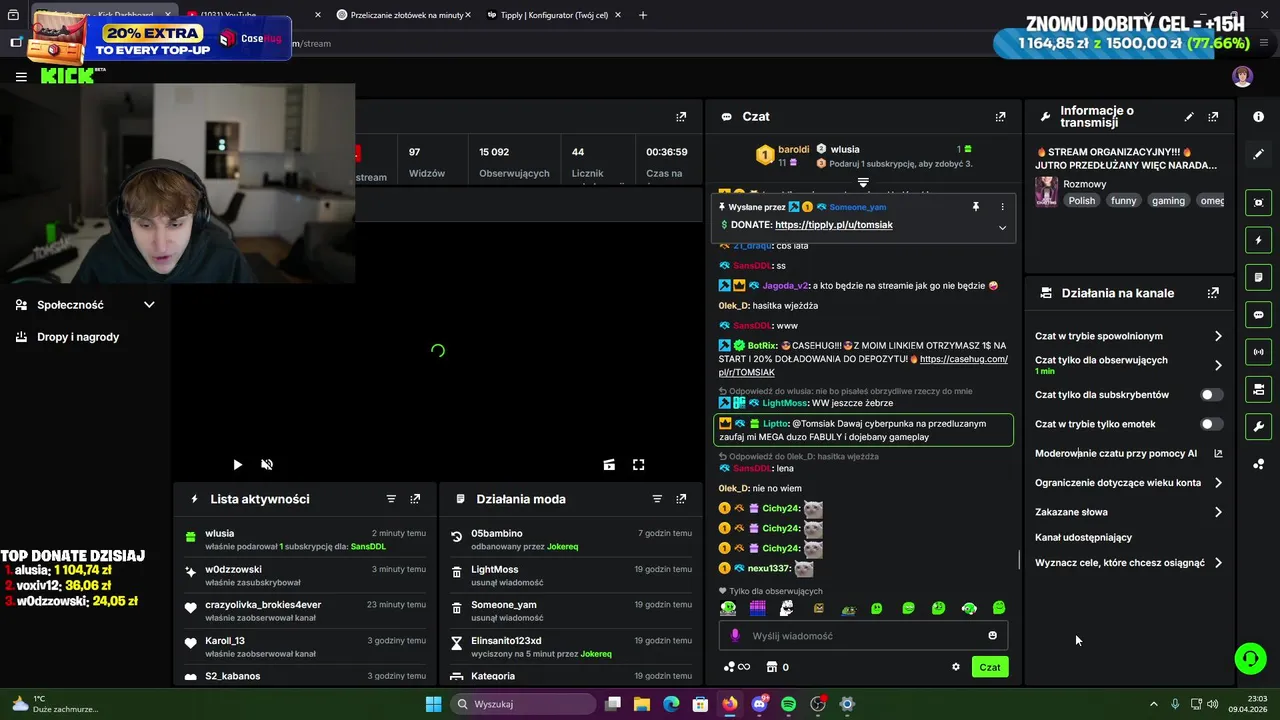This screenshot has width=1280, height=720.
Task: Edit stream info with pencil icon
Action: point(1189,117)
